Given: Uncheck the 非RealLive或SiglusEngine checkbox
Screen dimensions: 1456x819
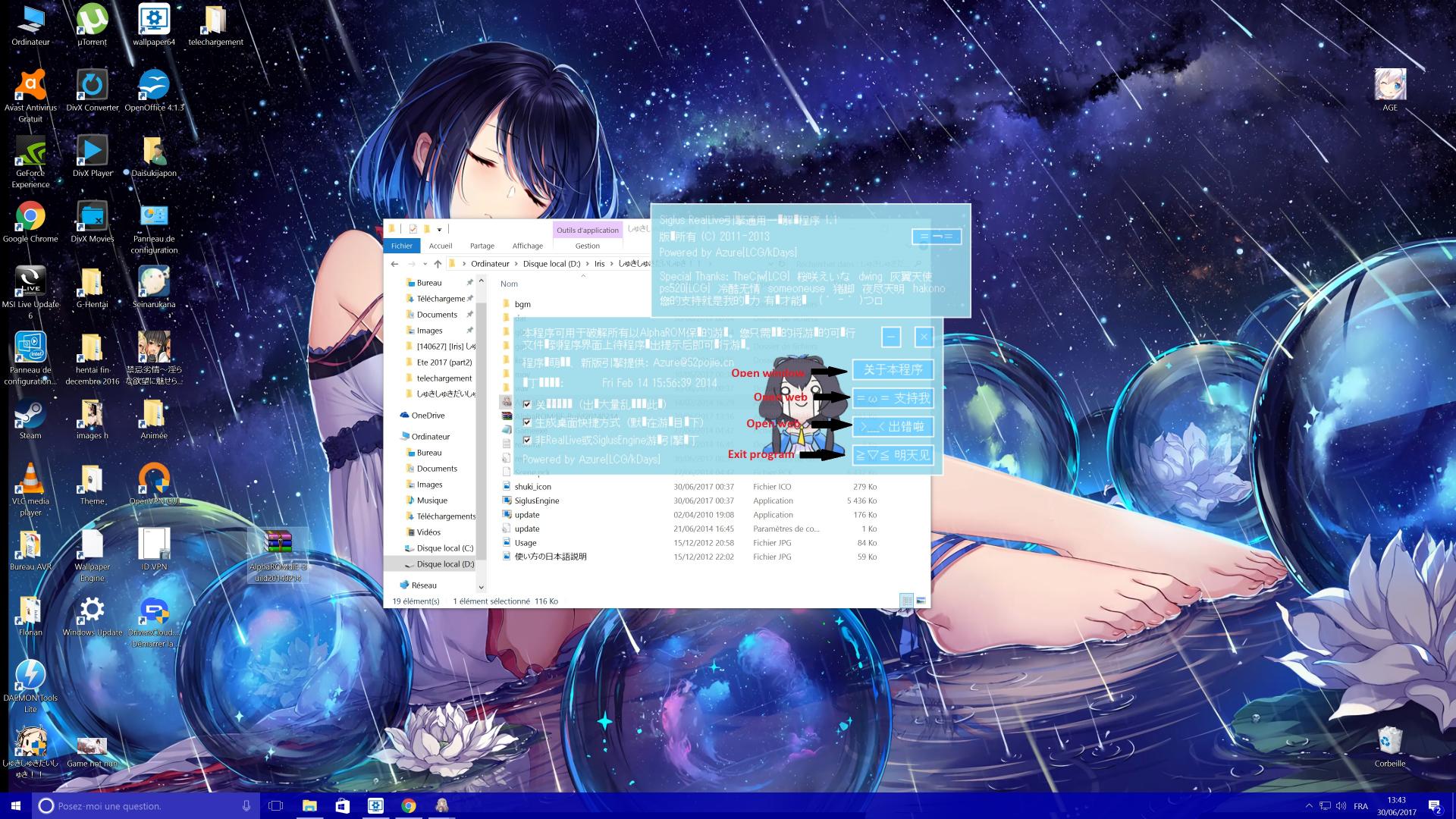Looking at the screenshot, I should (527, 439).
